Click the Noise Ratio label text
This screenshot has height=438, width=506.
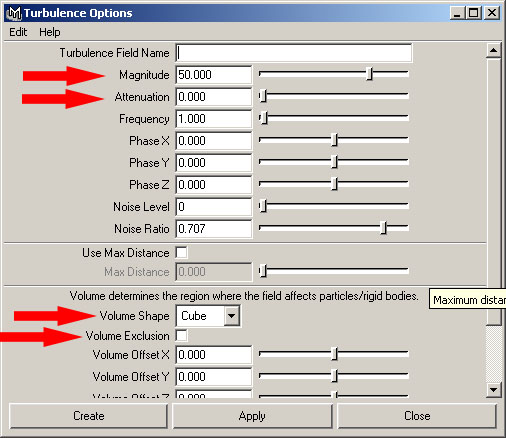click(142, 229)
